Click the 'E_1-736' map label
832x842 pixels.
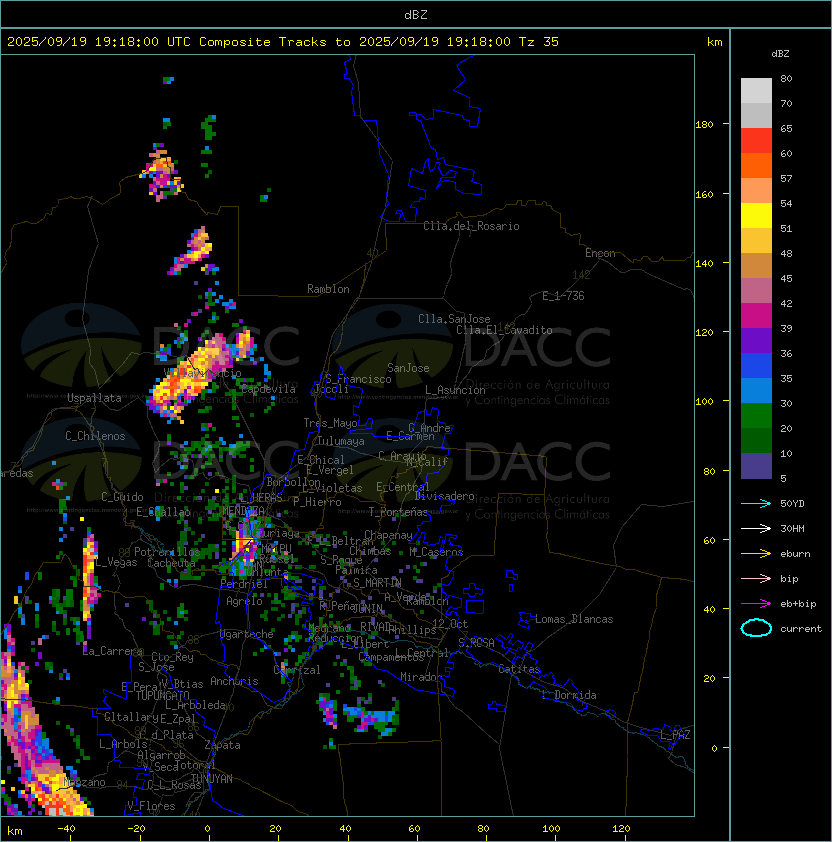tap(563, 296)
